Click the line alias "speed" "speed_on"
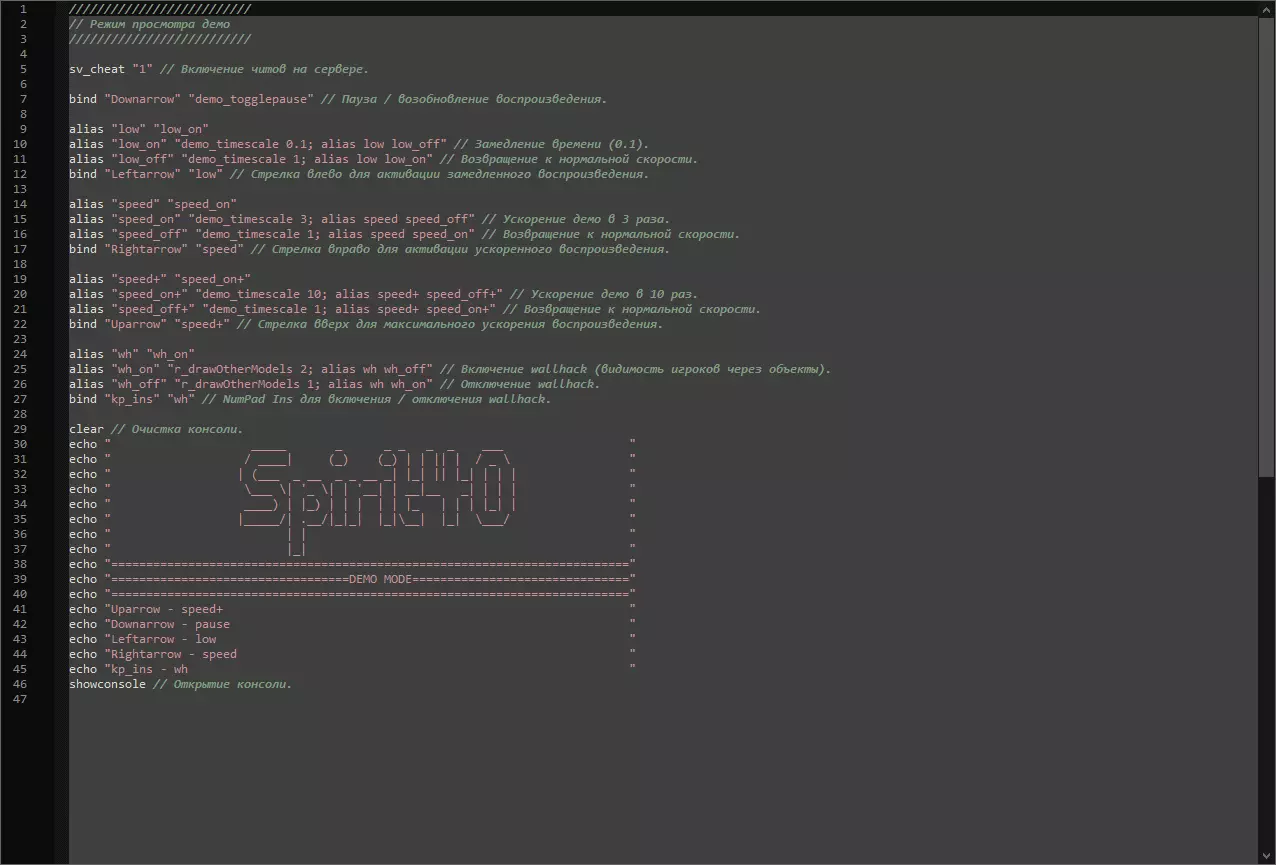The width and height of the screenshot is (1276, 865). click(x=153, y=204)
